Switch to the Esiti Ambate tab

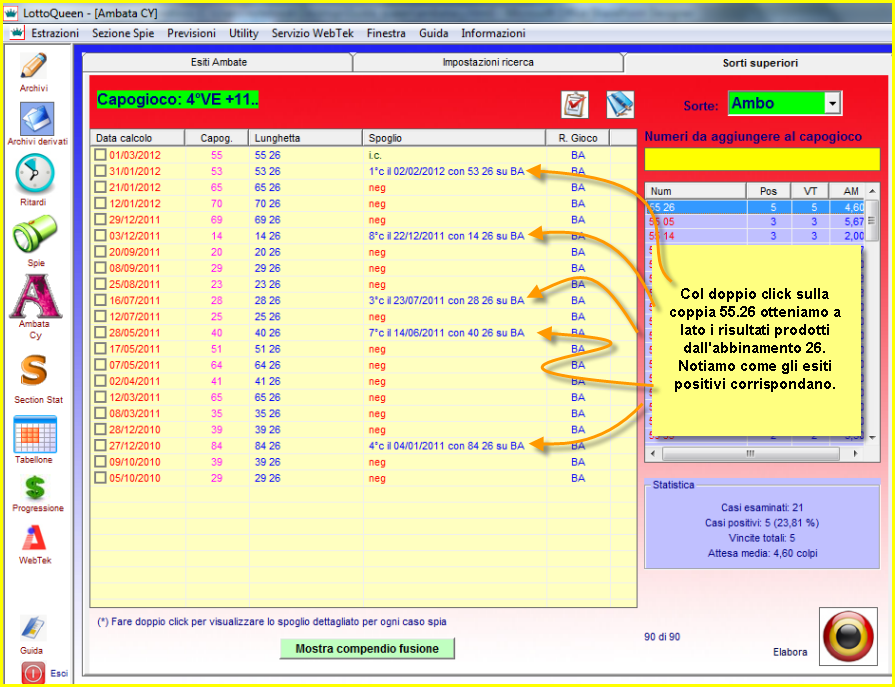pyautogui.click(x=219, y=62)
